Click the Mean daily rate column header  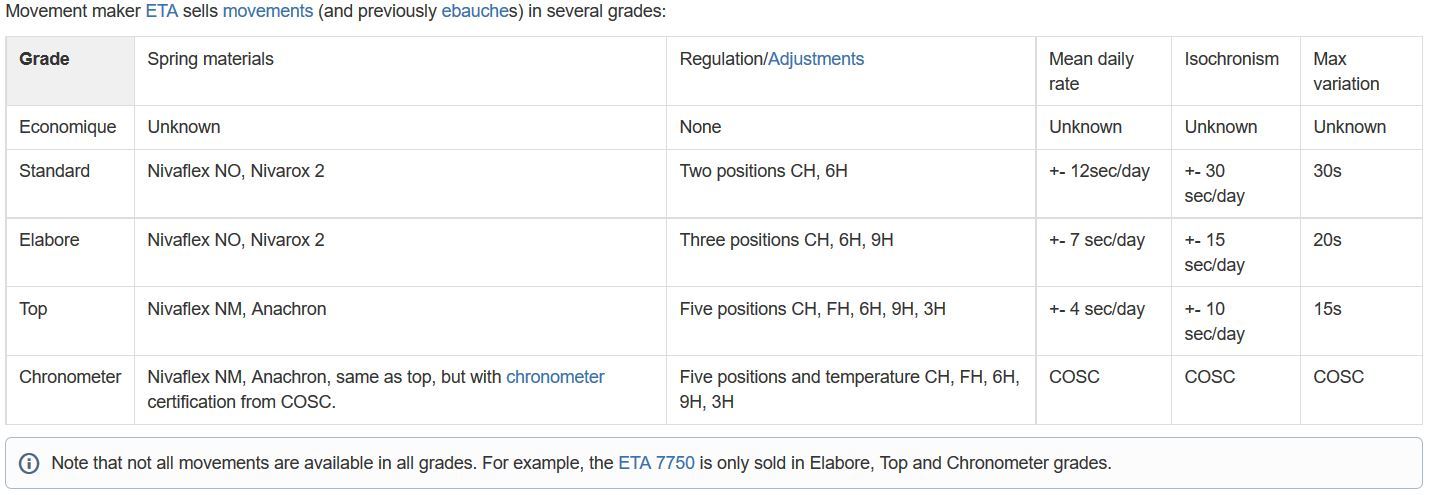click(1103, 71)
